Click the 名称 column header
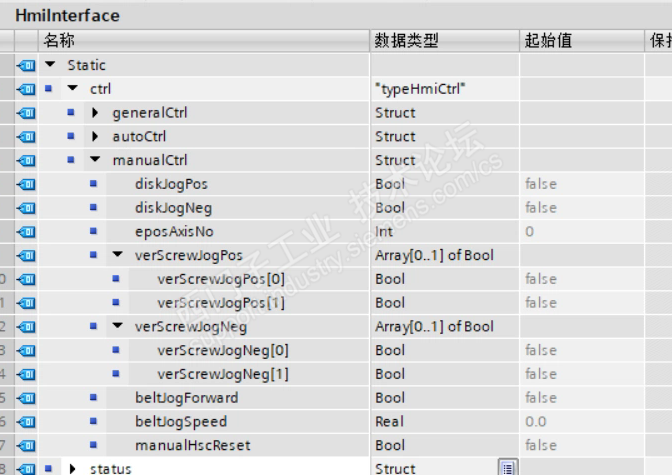Viewport: 672px width, 475px height. coord(60,40)
